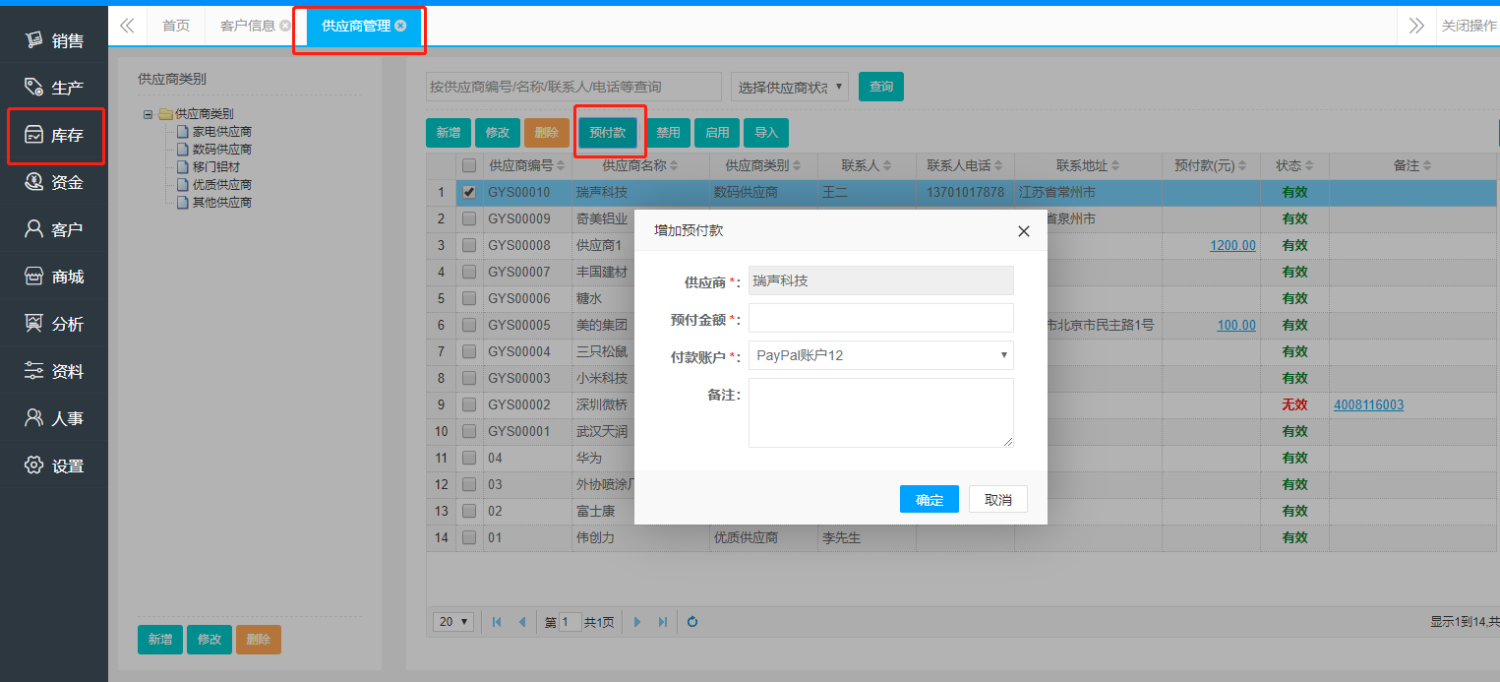
Task: Uncheck the GYS00010 row checkbox
Action: tap(469, 192)
